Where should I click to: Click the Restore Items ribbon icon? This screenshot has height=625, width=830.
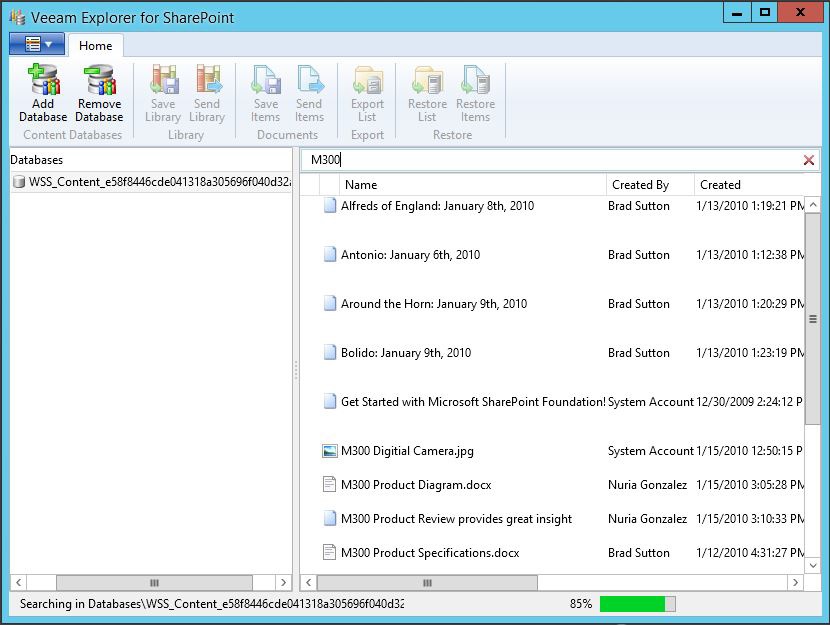coord(475,79)
